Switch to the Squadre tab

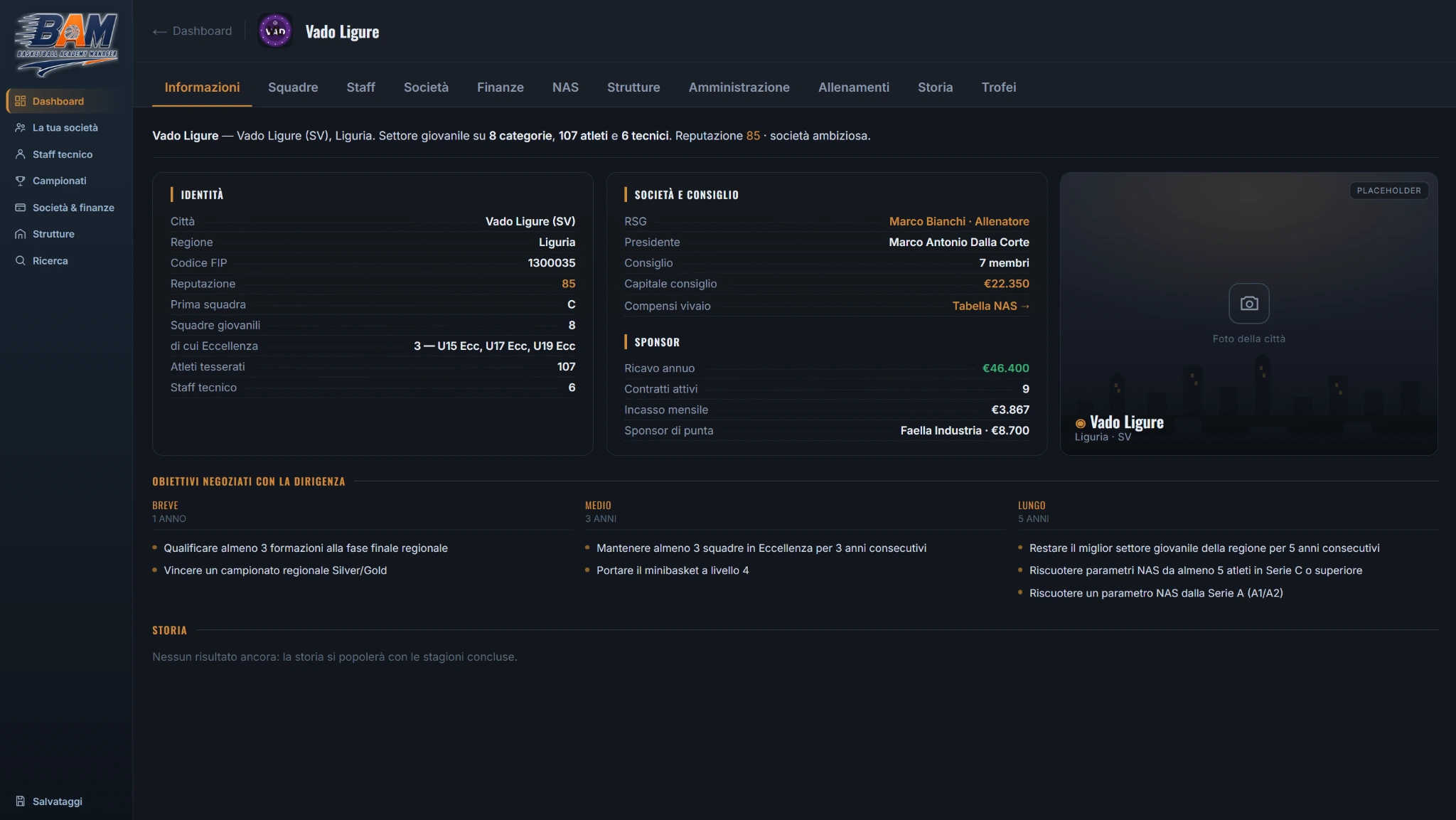click(x=293, y=87)
